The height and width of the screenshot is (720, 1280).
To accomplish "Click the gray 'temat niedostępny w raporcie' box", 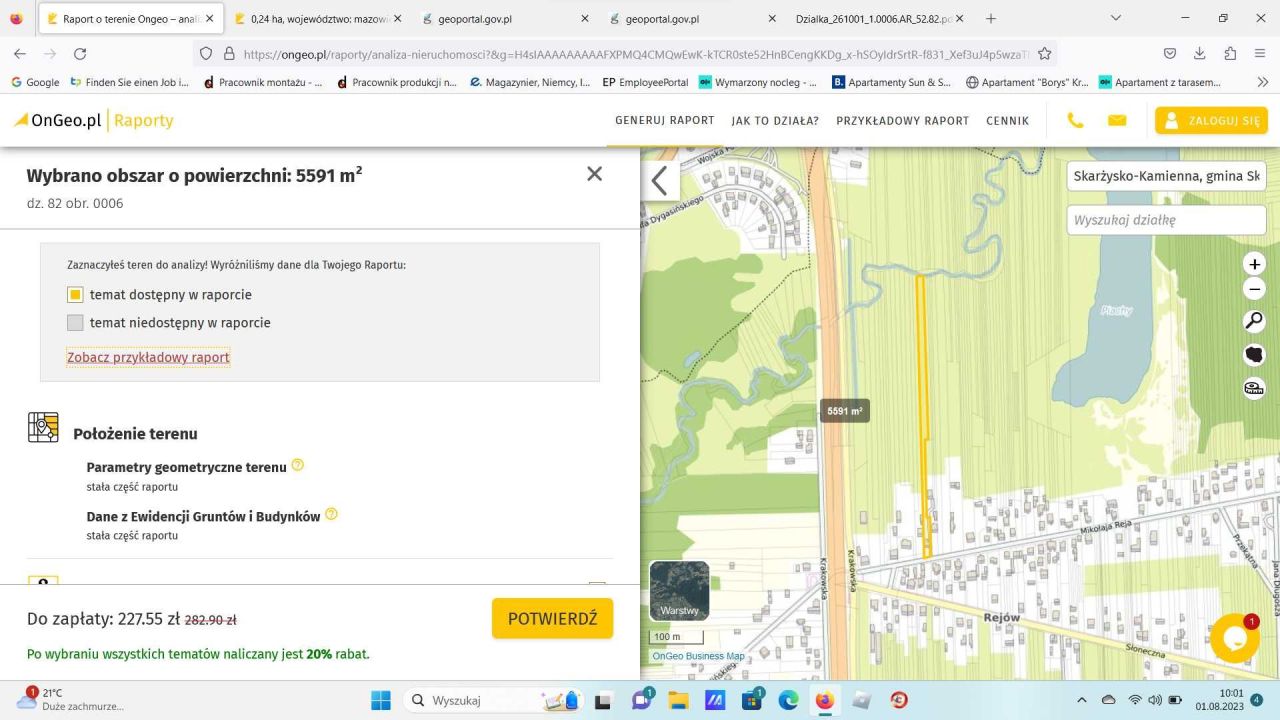I will [75, 323].
